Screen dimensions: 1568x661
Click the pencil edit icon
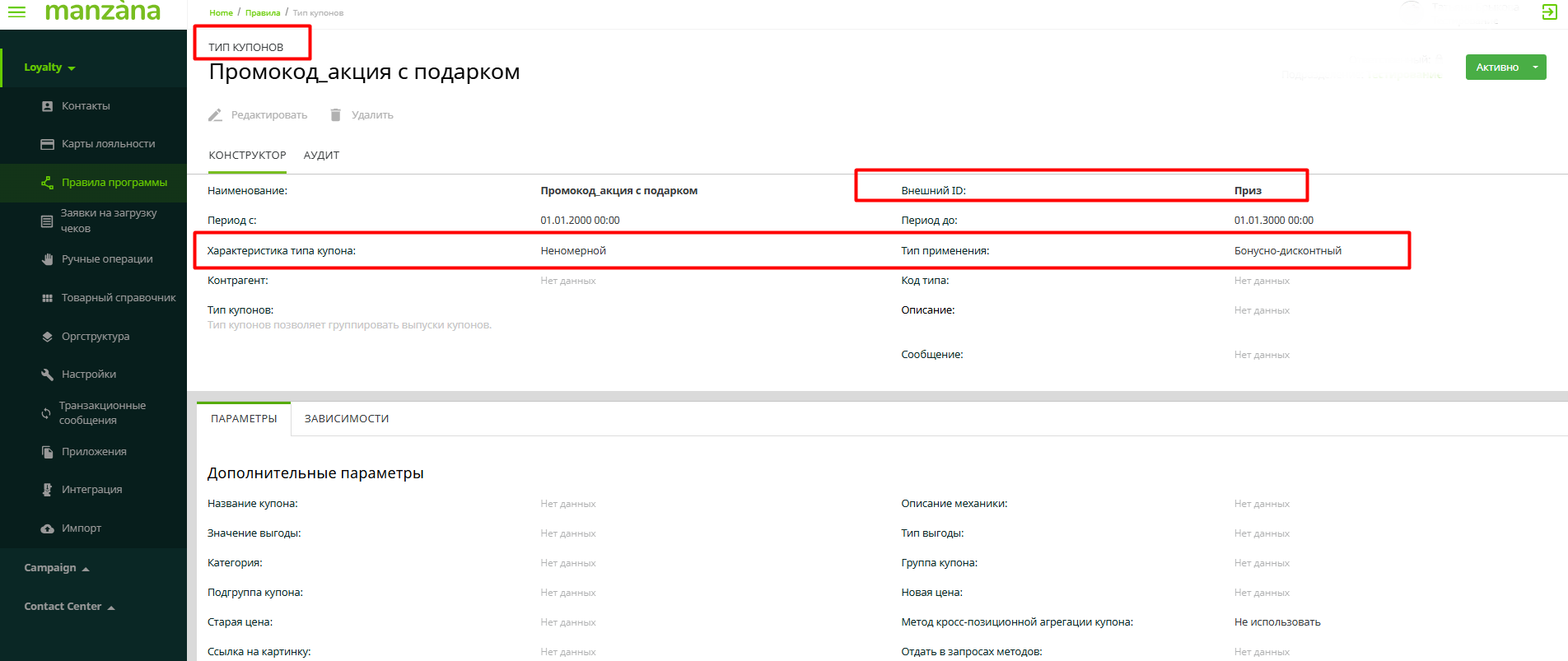(x=216, y=115)
